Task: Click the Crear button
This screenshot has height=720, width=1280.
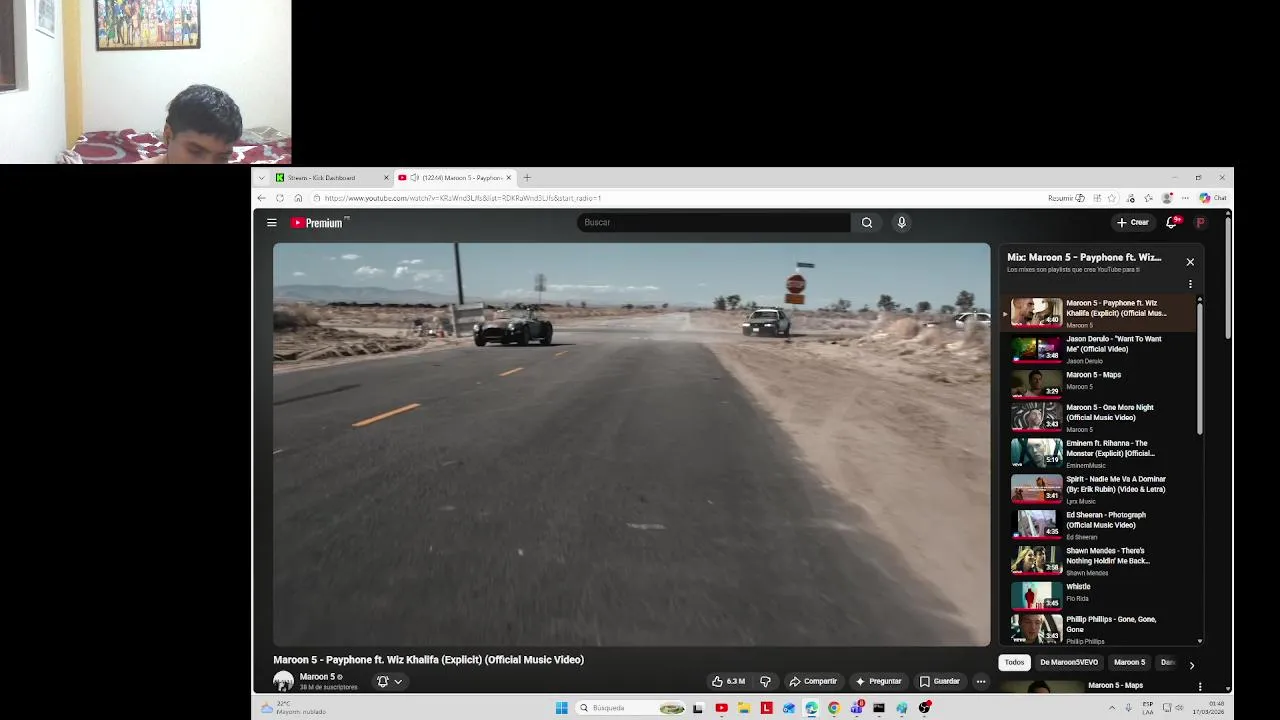Action: [x=1133, y=222]
